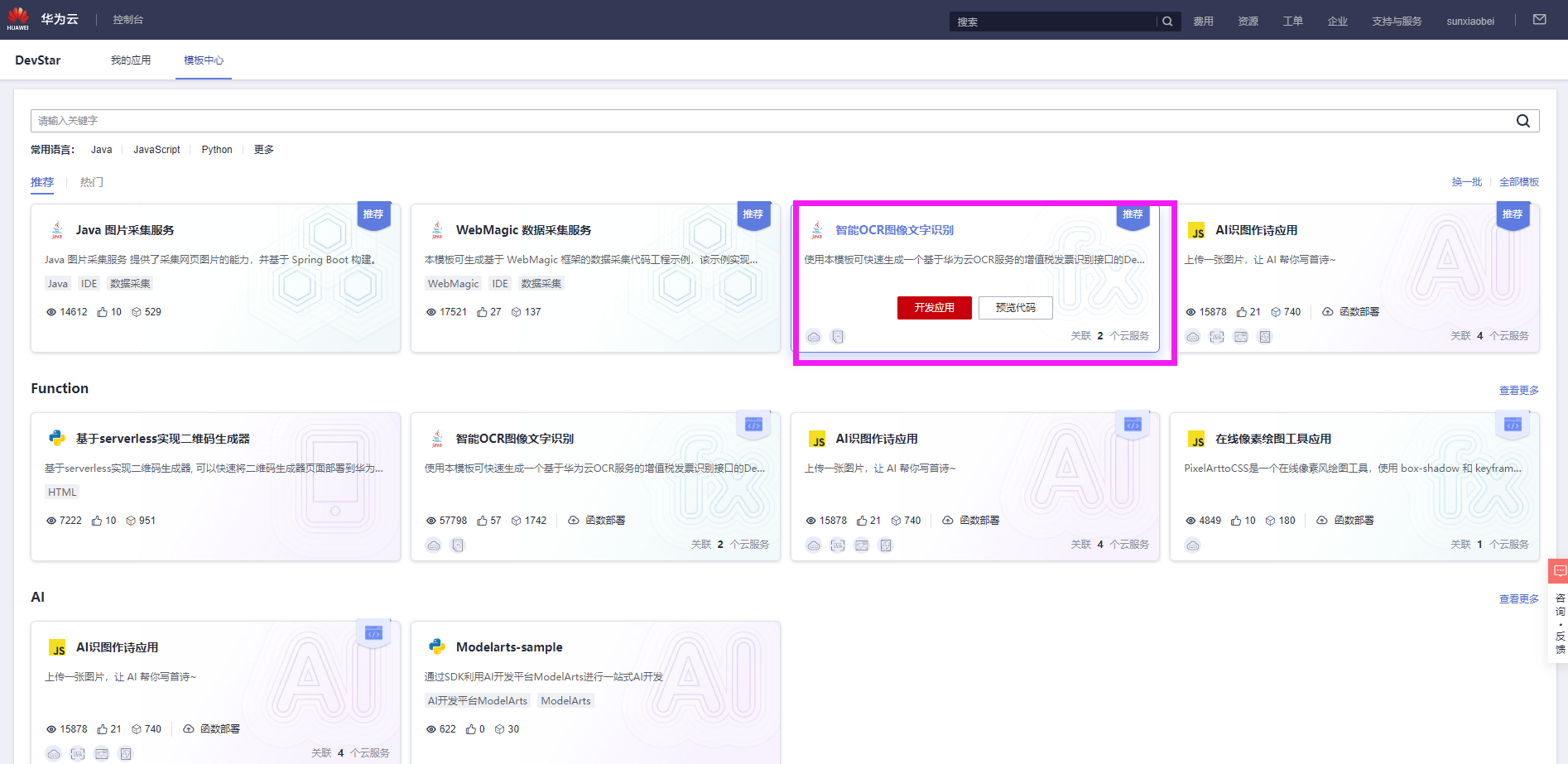Open 查看更多 for the AI section
Image resolution: width=1568 pixels, height=764 pixels.
(x=1519, y=599)
